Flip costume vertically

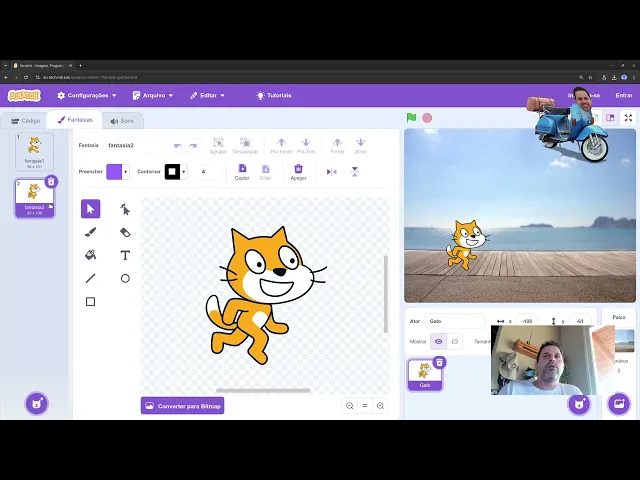(355, 172)
